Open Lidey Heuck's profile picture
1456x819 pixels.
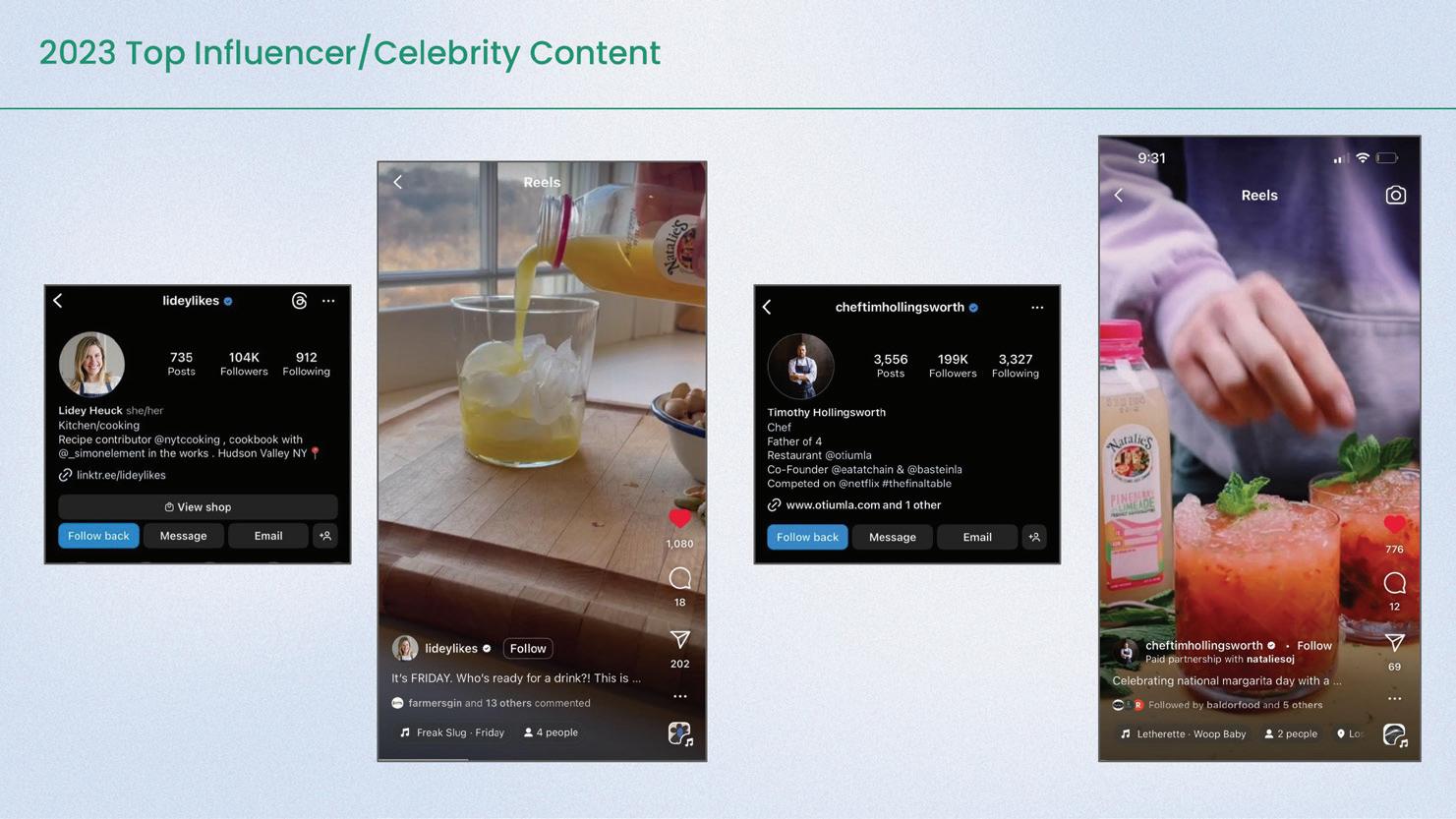[x=91, y=364]
